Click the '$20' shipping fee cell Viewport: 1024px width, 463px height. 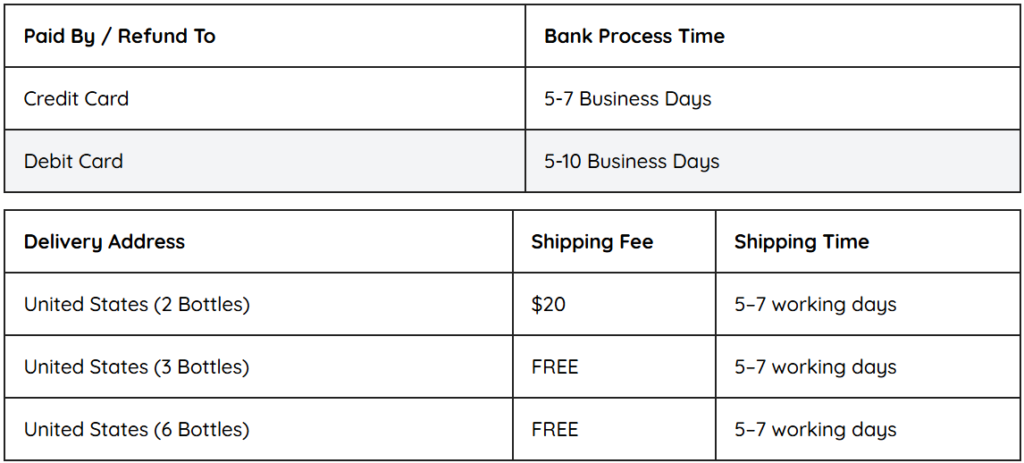[x=614, y=304]
